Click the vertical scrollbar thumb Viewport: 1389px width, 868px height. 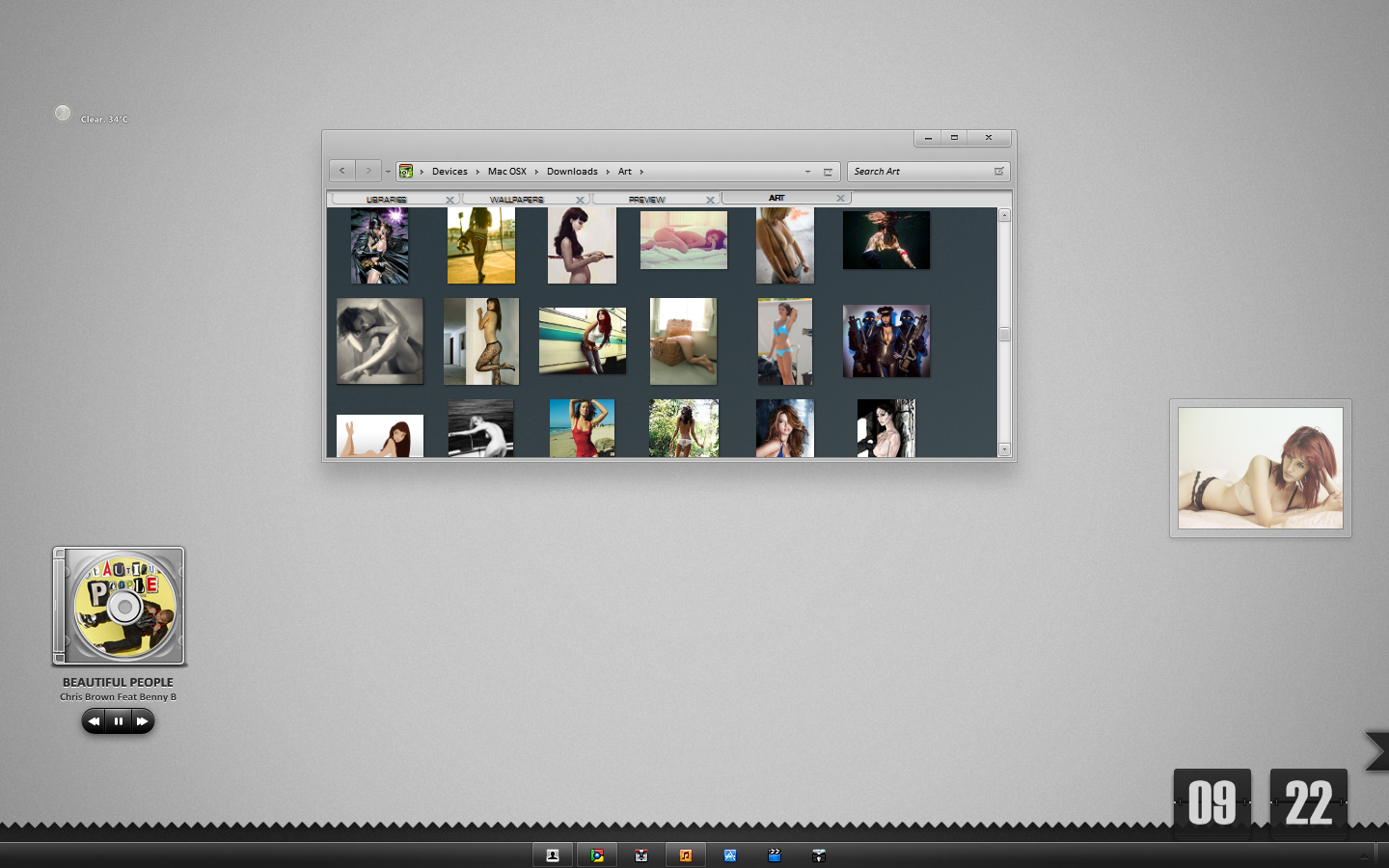[1004, 335]
